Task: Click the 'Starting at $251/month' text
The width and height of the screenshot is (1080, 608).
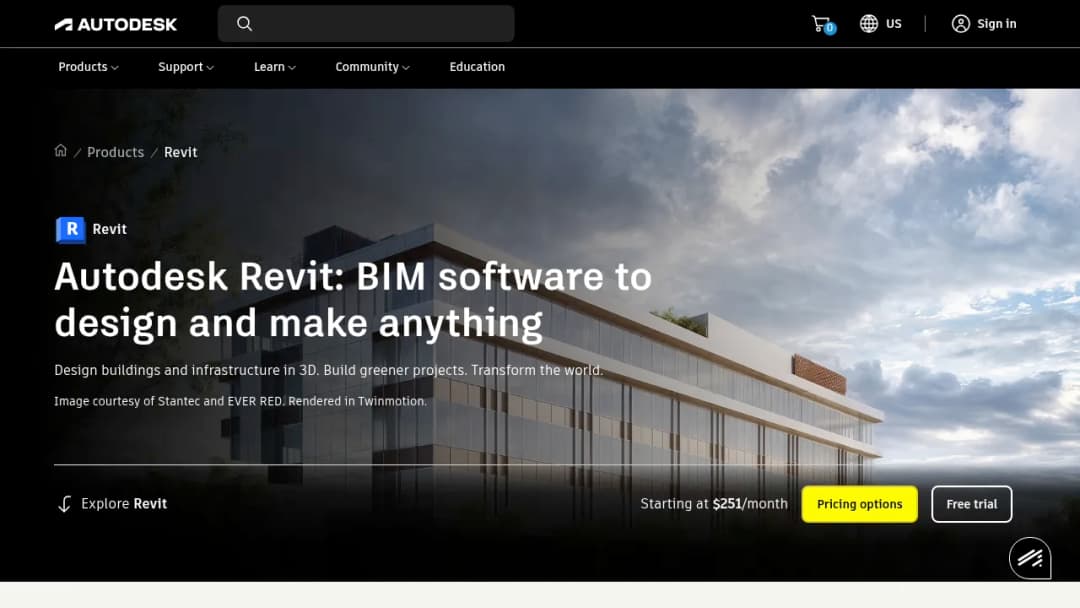Action: [714, 504]
